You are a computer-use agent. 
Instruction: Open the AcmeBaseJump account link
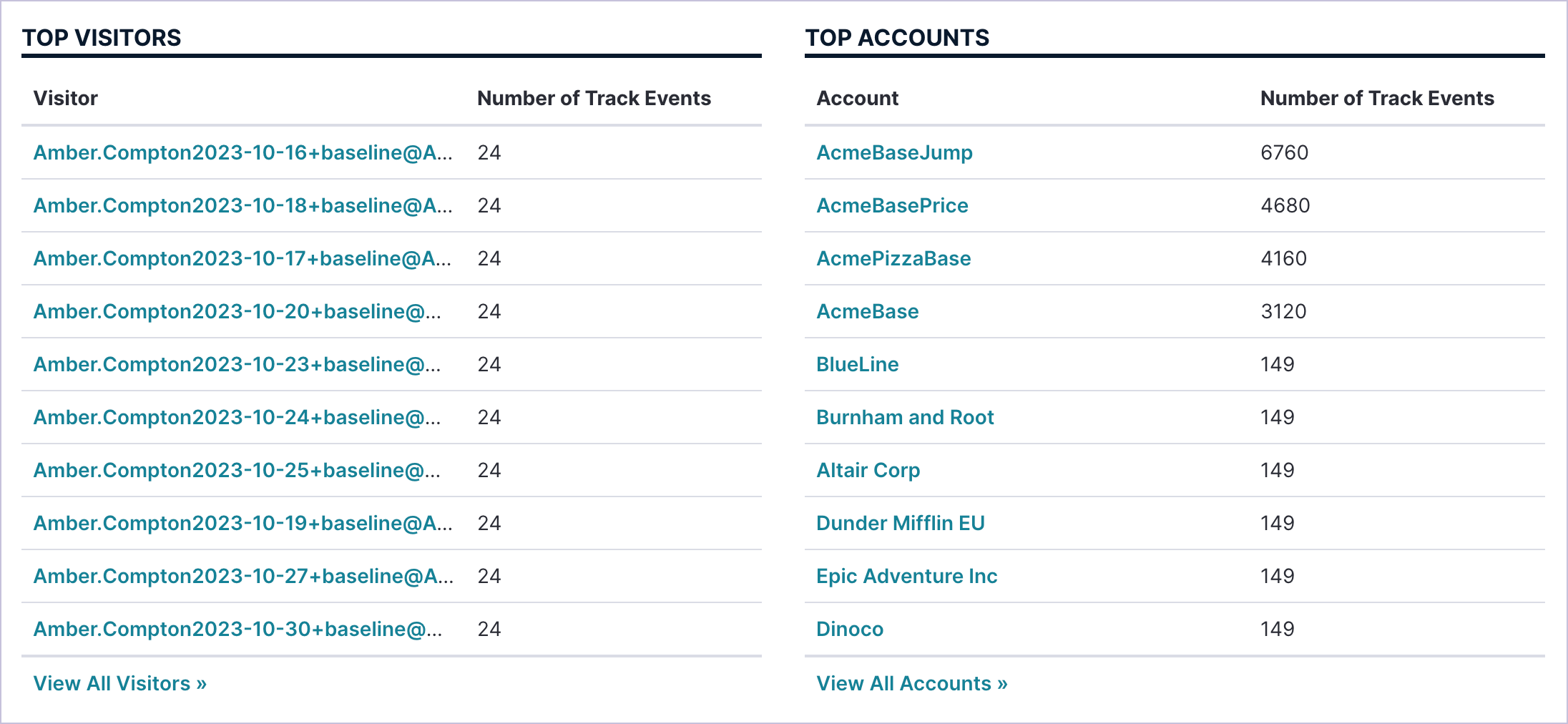click(x=894, y=152)
